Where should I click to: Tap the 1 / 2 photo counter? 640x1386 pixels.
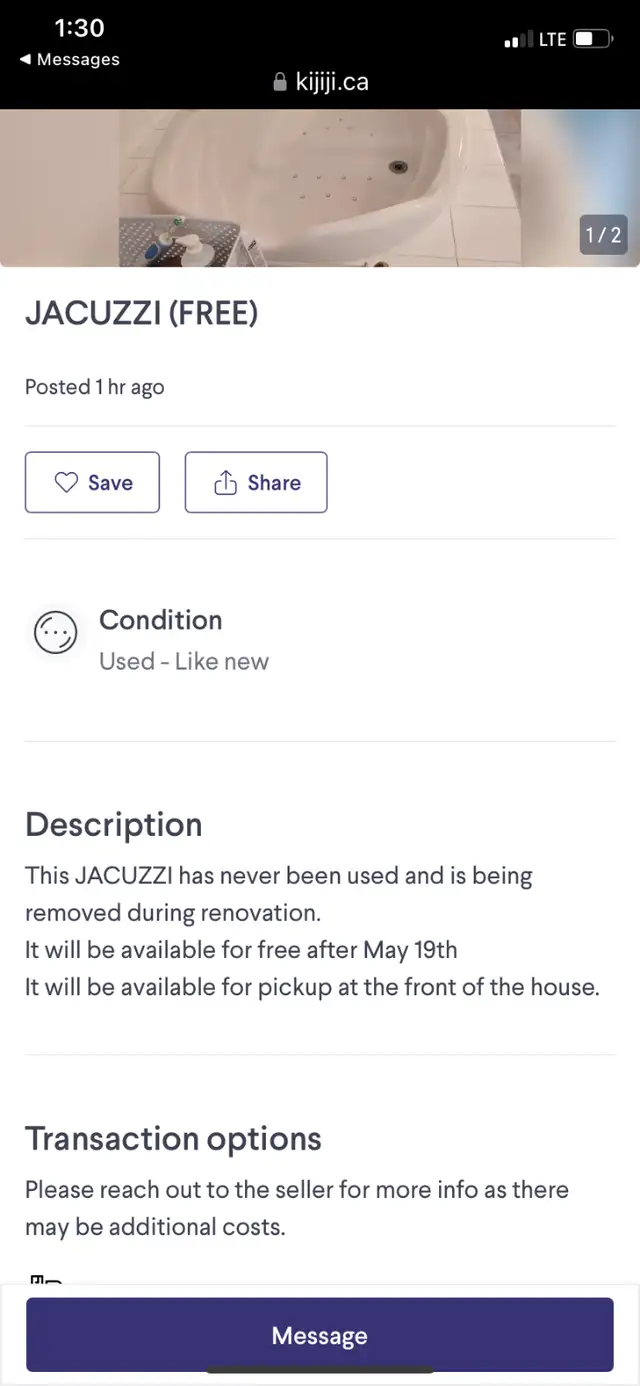(603, 235)
